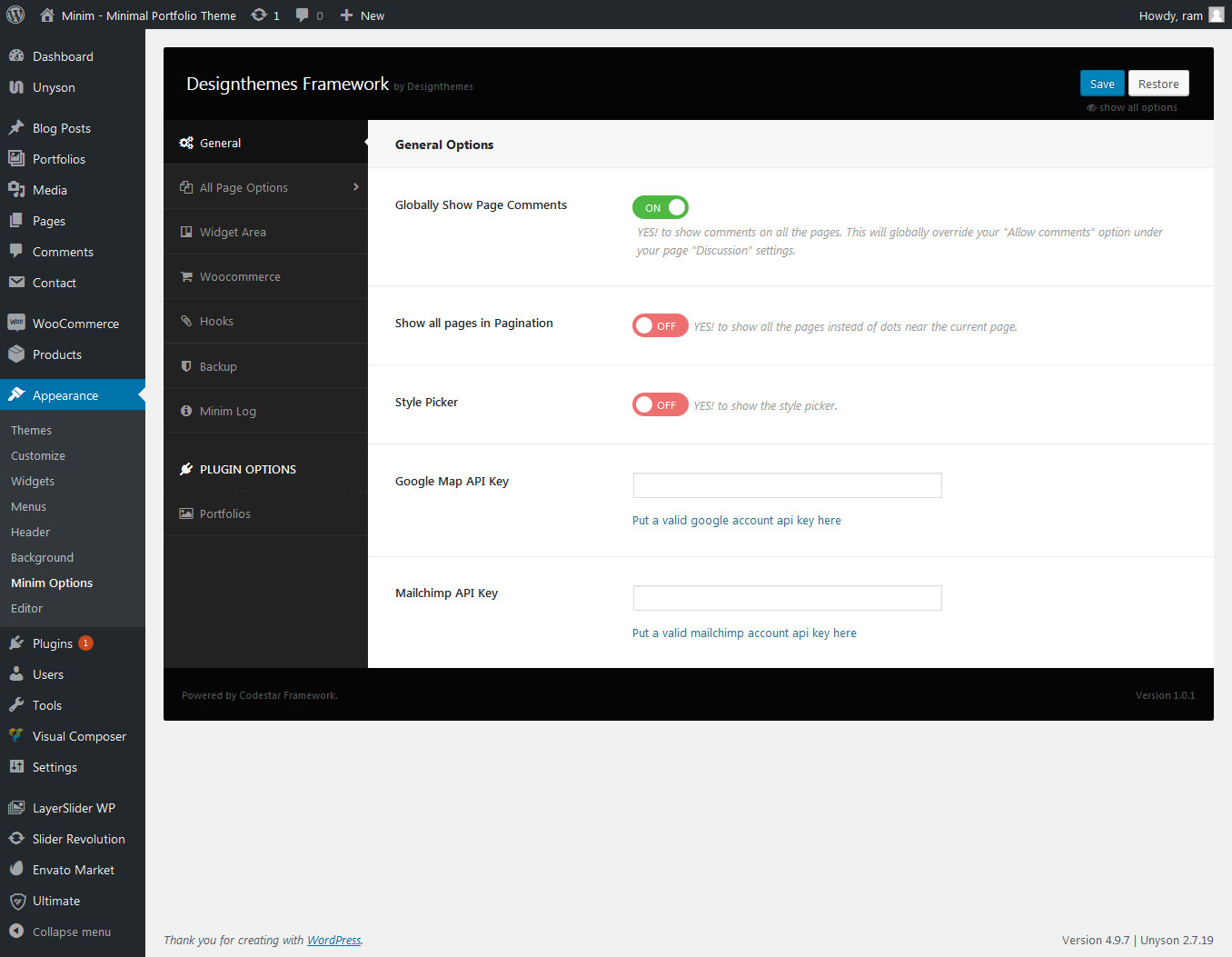Click the plus New icon
This screenshot has height=957, width=1232.
tap(346, 15)
